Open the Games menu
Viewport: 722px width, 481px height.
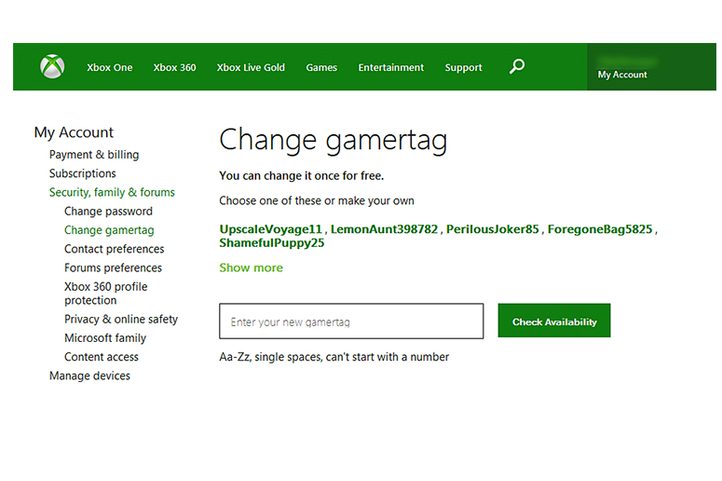pos(321,67)
